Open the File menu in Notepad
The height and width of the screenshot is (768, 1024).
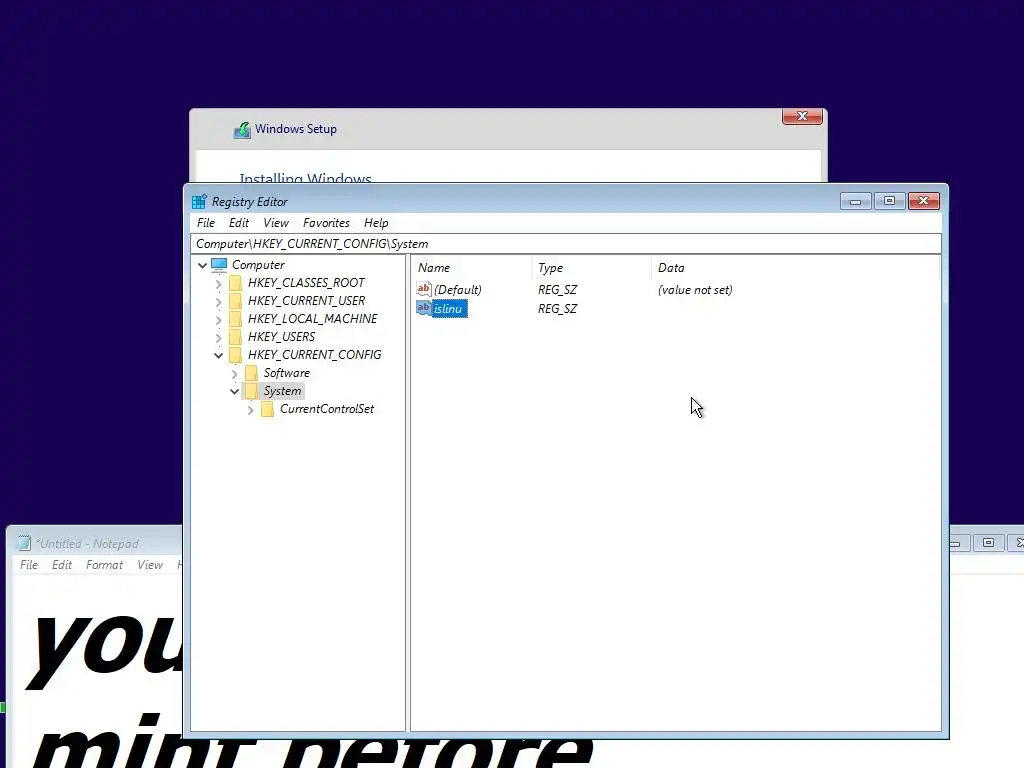click(x=29, y=565)
